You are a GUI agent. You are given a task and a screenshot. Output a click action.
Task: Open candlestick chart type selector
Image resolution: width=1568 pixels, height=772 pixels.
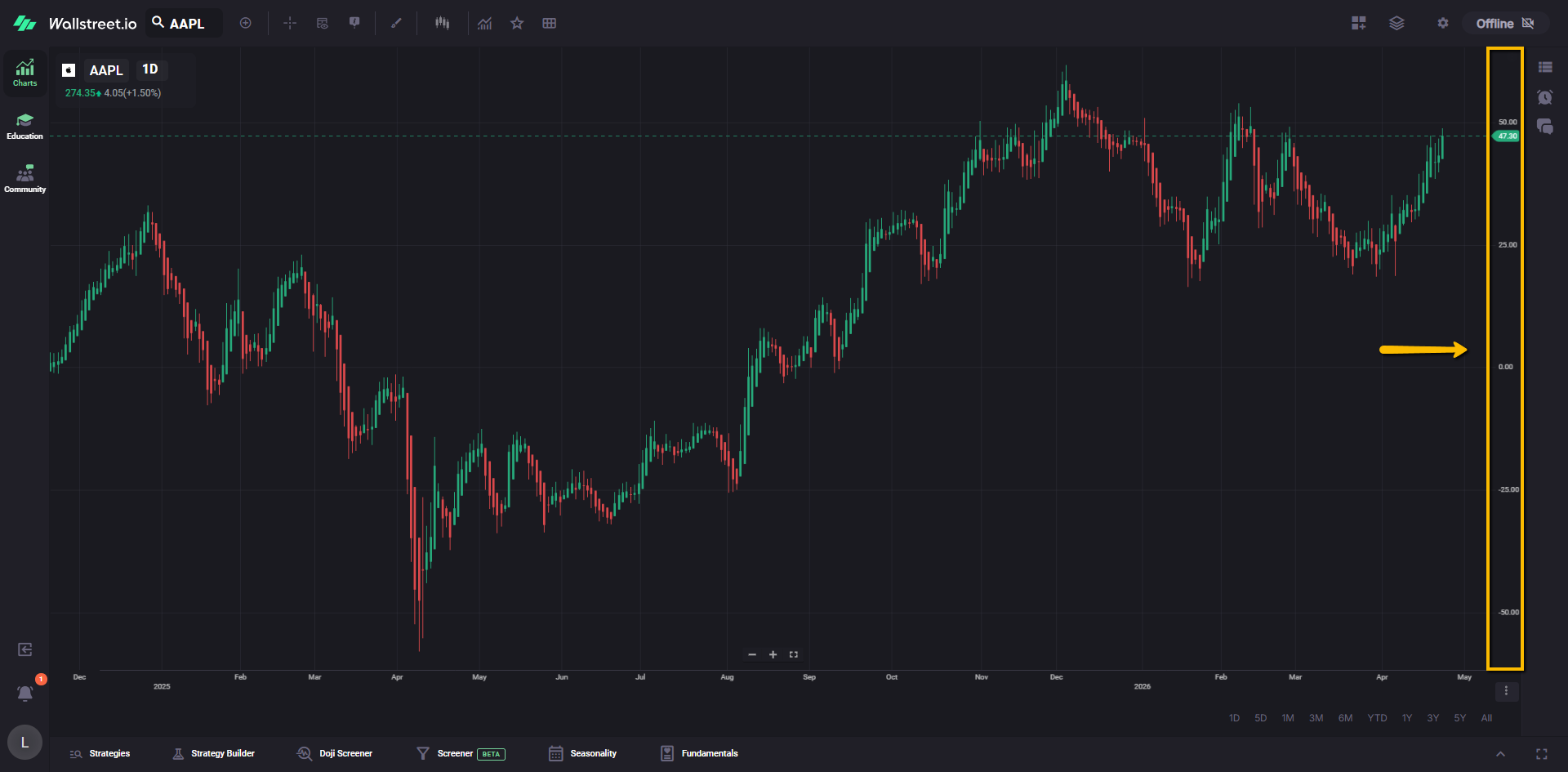[442, 24]
